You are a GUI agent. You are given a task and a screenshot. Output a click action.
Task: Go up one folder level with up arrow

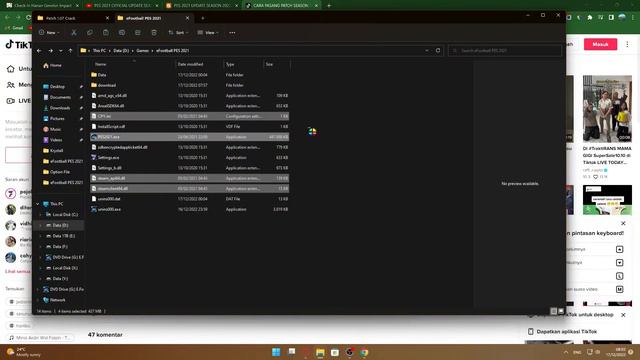click(70, 51)
